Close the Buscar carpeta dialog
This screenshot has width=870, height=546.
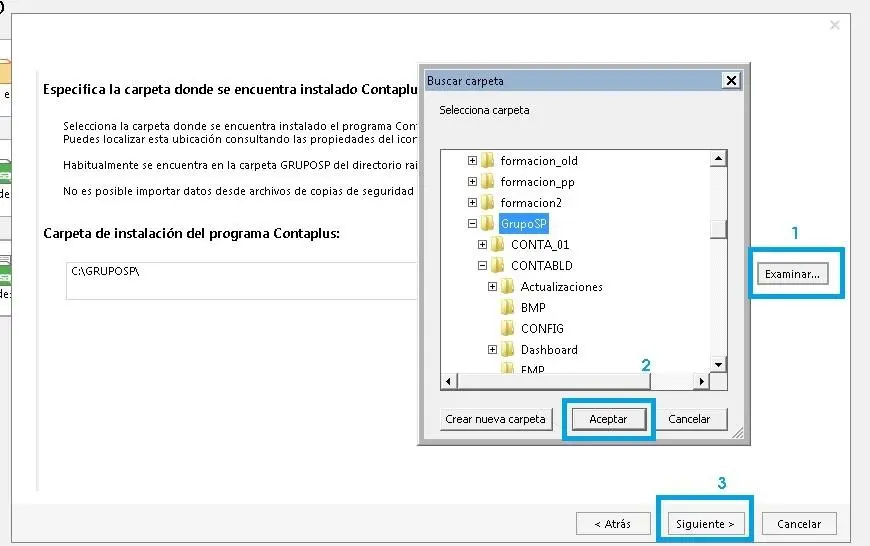pyautogui.click(x=731, y=81)
